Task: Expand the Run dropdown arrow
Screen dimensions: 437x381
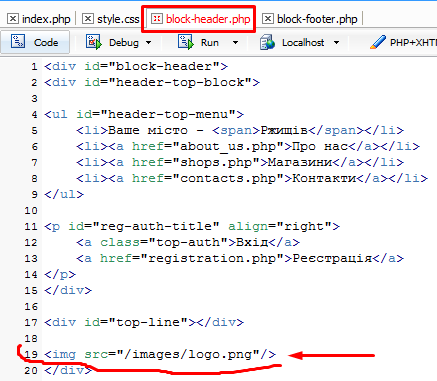Action: [x=235, y=43]
